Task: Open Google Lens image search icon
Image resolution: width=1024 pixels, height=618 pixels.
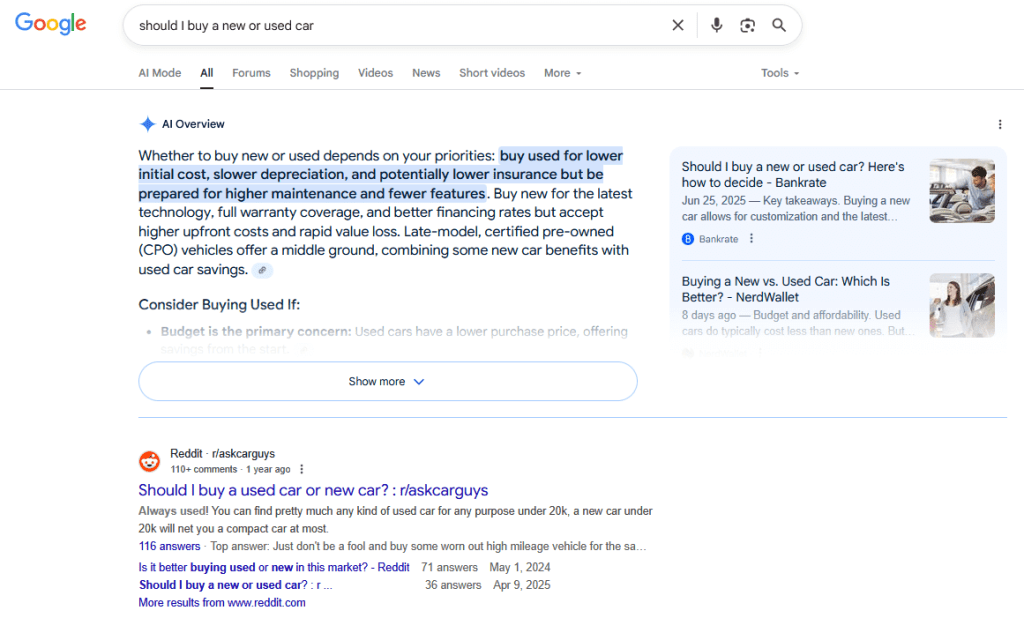Action: pos(747,25)
